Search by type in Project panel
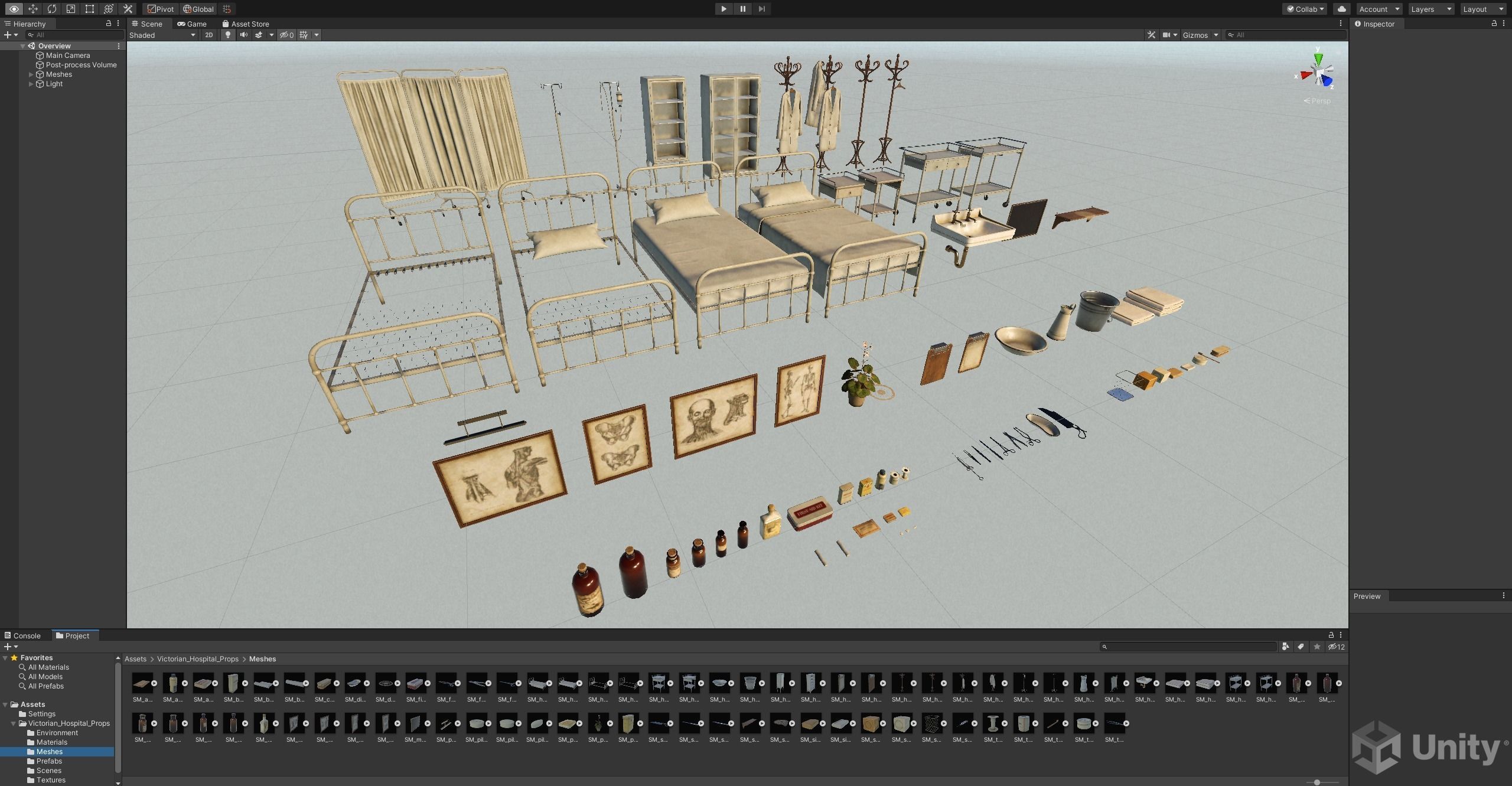Viewport: 1512px width, 786px height. (1286, 647)
